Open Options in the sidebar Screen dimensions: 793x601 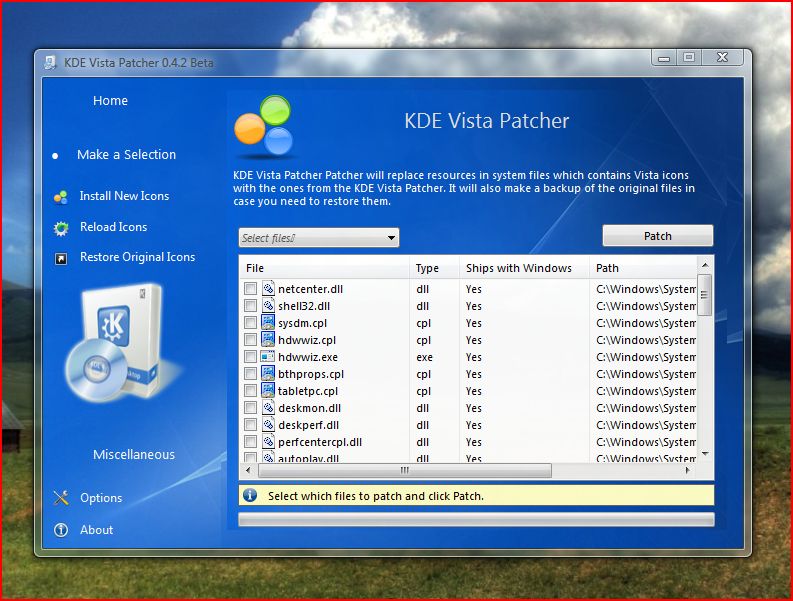coord(101,498)
